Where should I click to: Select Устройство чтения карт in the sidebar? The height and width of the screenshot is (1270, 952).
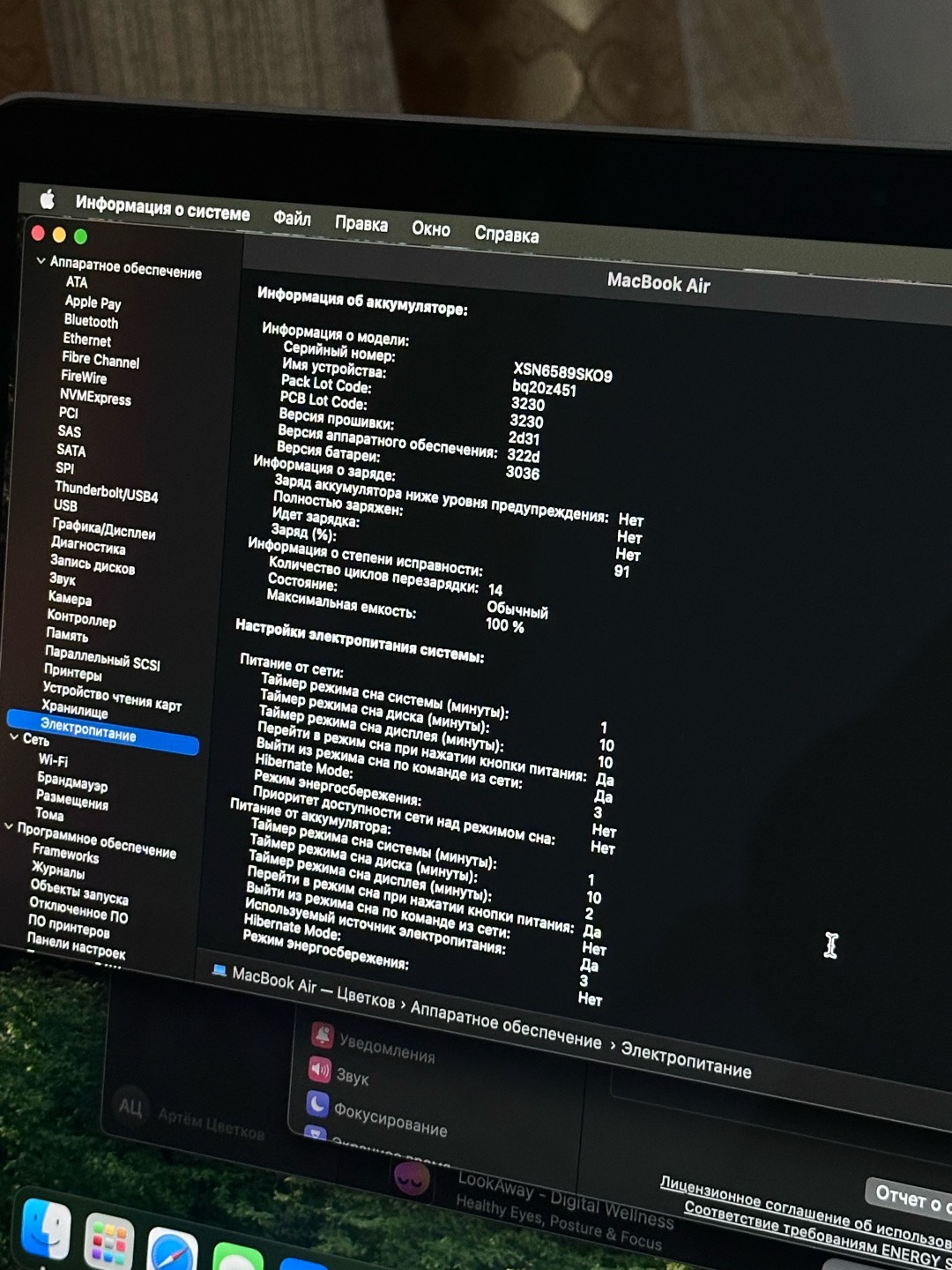point(112,698)
